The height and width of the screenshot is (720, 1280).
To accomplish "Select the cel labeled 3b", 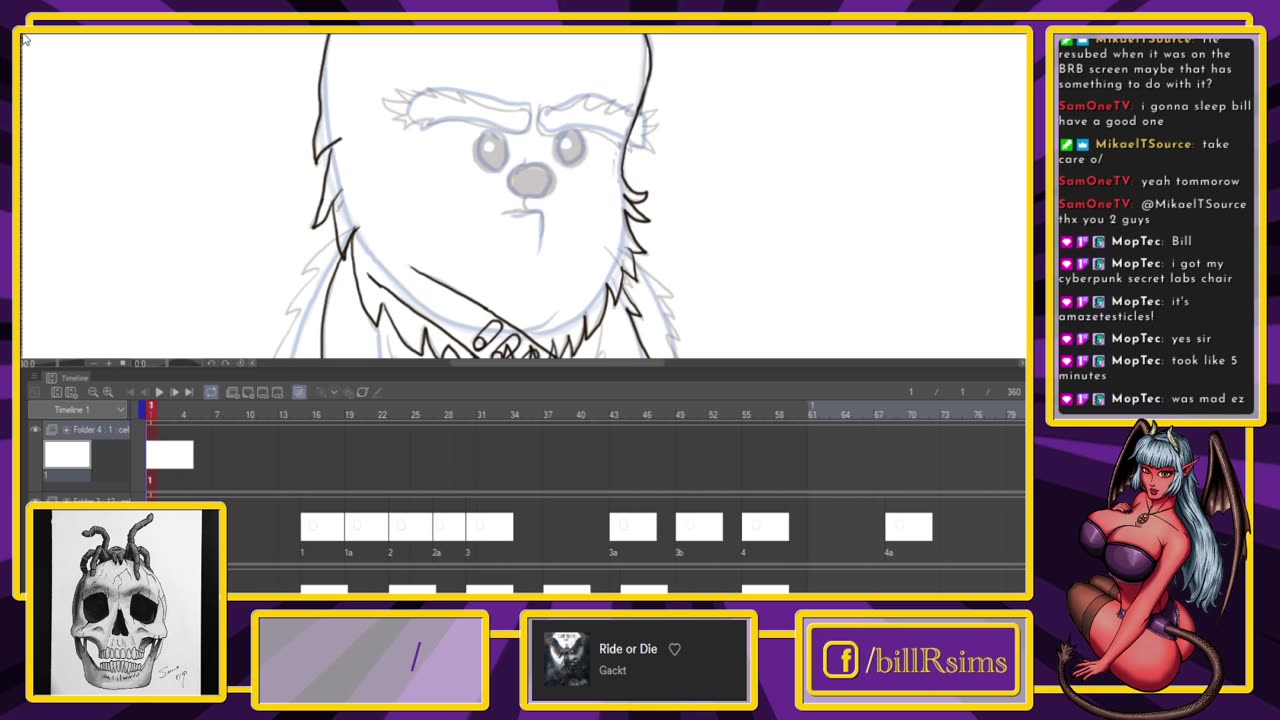I will (699, 527).
